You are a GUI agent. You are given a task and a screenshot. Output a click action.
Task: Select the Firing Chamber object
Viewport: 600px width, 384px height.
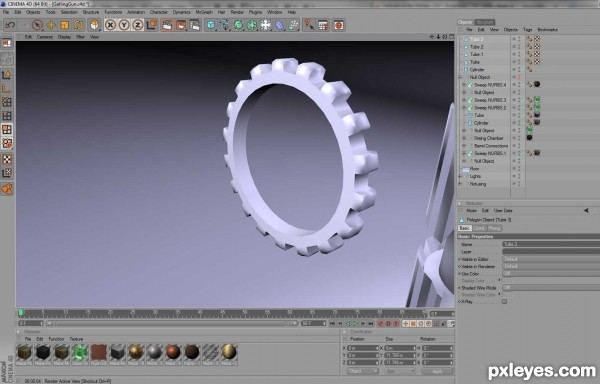tap(489, 138)
